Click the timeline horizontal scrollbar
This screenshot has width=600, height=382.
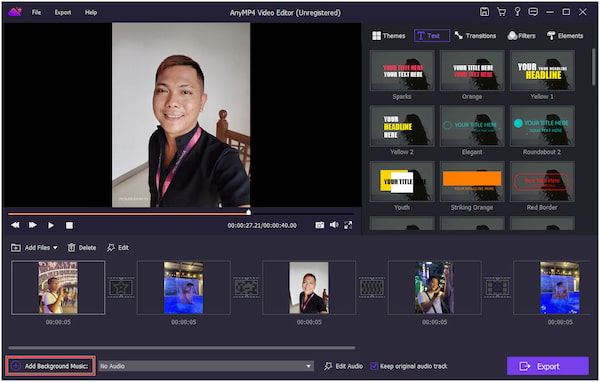[x=181, y=348]
